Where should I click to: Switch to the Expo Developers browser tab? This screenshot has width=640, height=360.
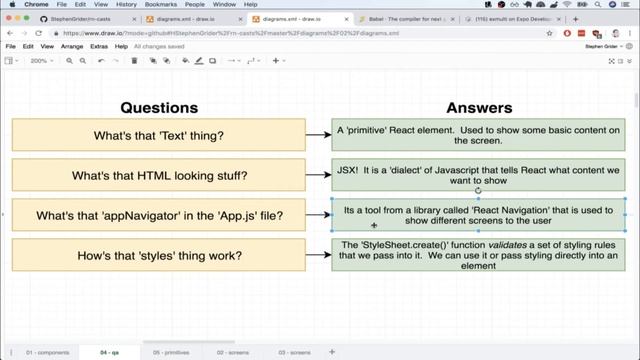513,19
